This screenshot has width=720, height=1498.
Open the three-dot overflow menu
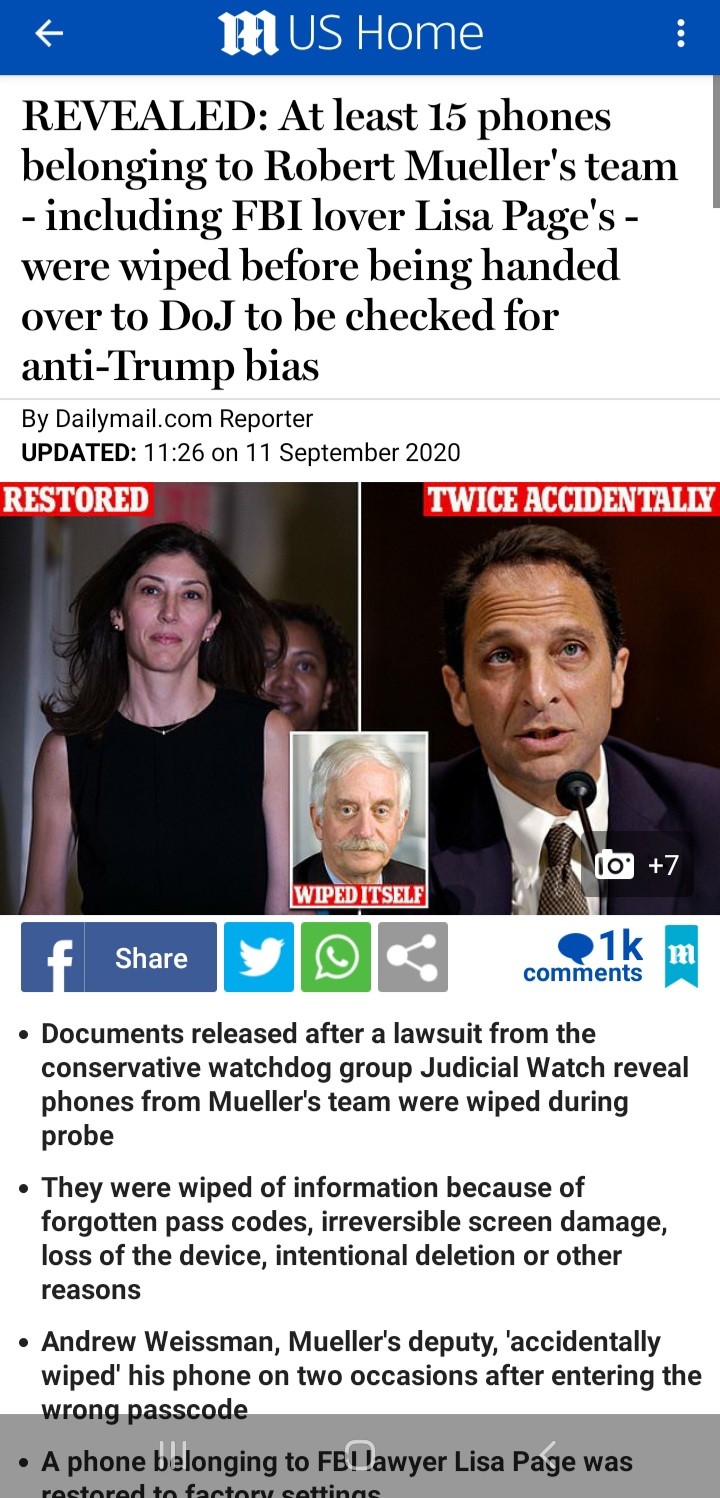point(681,35)
